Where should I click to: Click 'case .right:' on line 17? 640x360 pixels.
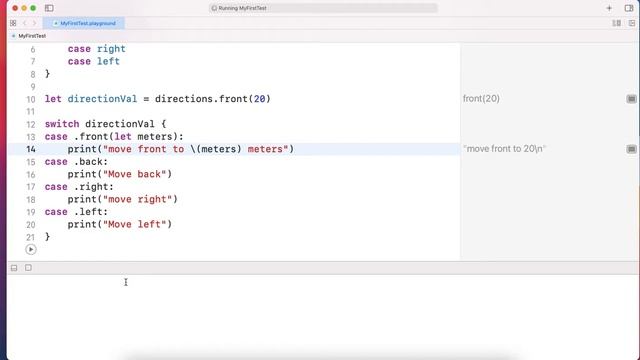[79, 187]
